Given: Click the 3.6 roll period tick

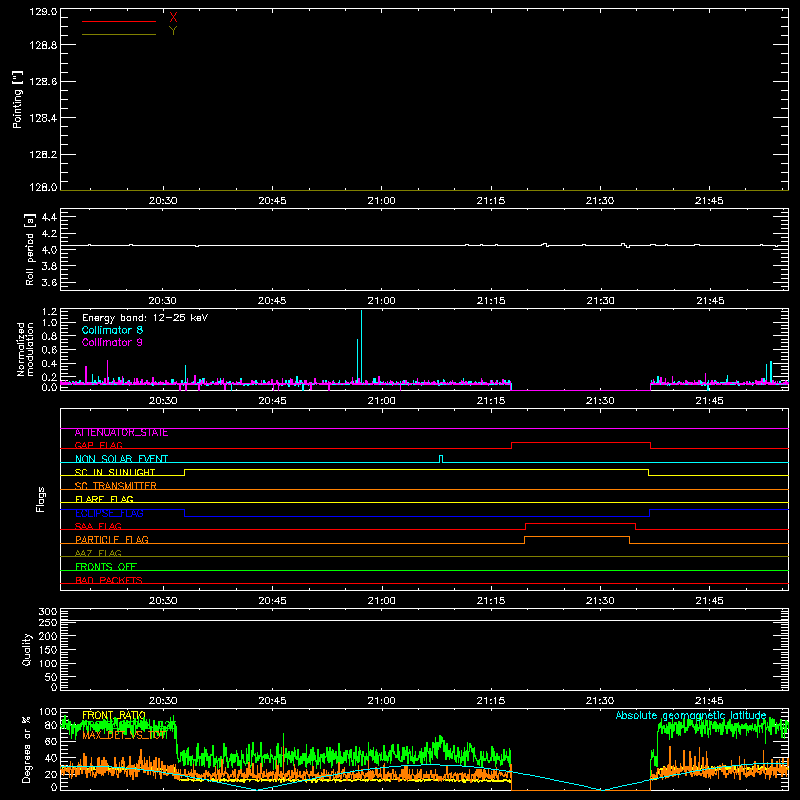Looking at the screenshot, I should tap(49, 282).
